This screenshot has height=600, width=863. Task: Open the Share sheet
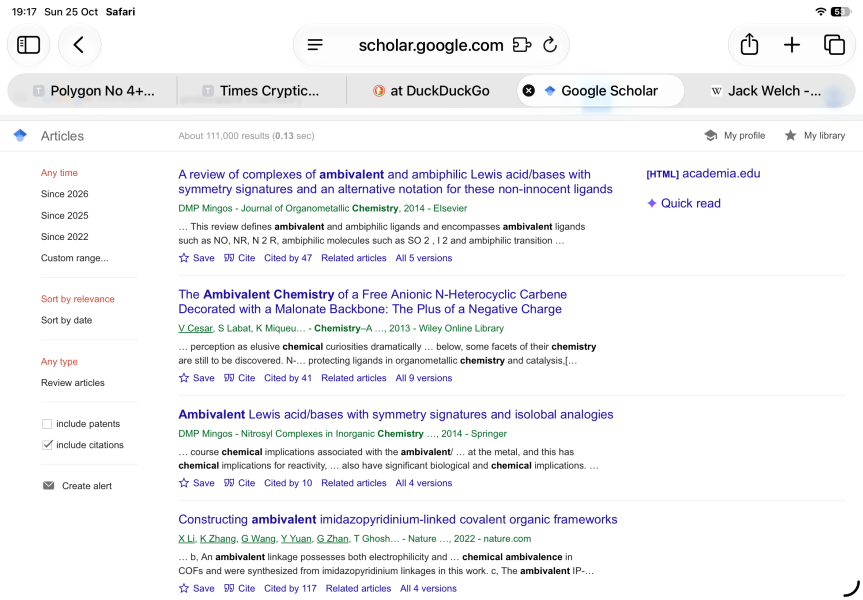tap(749, 44)
